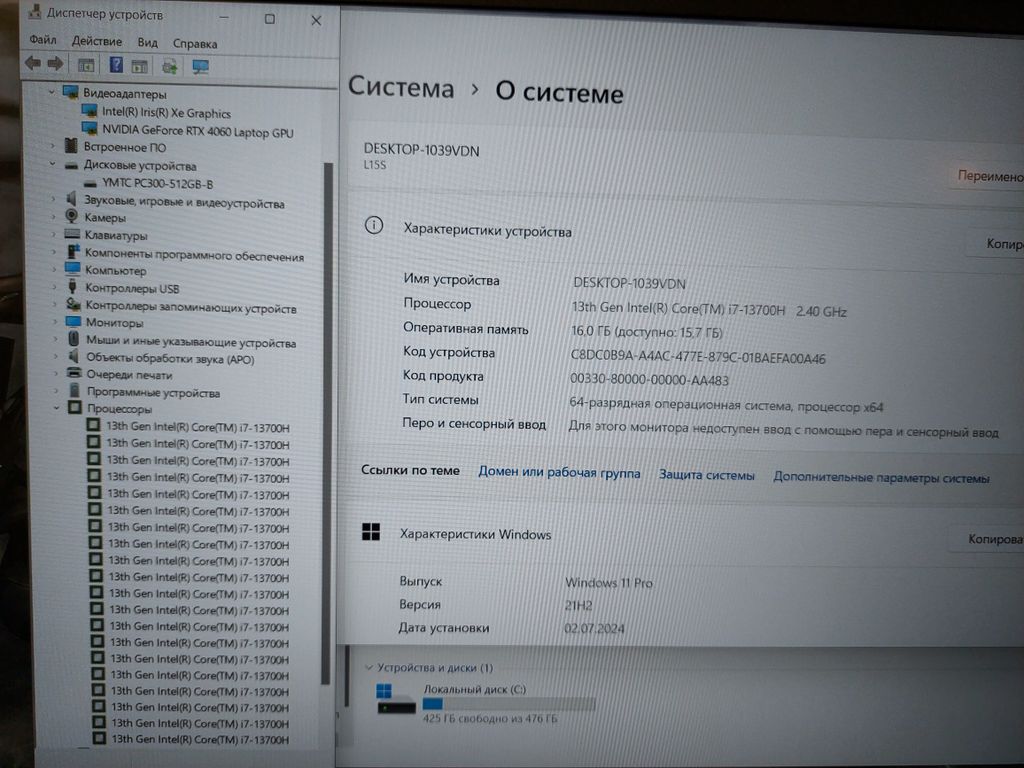Click the processor value i7-13700H 2.40 GHz
1024x768 pixels.
[709, 310]
